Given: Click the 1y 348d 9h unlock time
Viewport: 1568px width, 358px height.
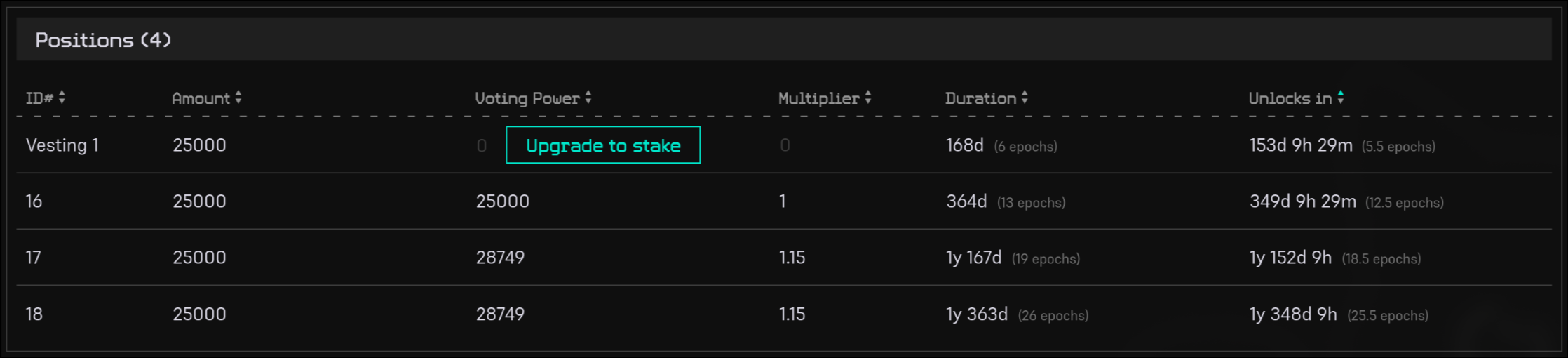Looking at the screenshot, I should (x=1292, y=314).
